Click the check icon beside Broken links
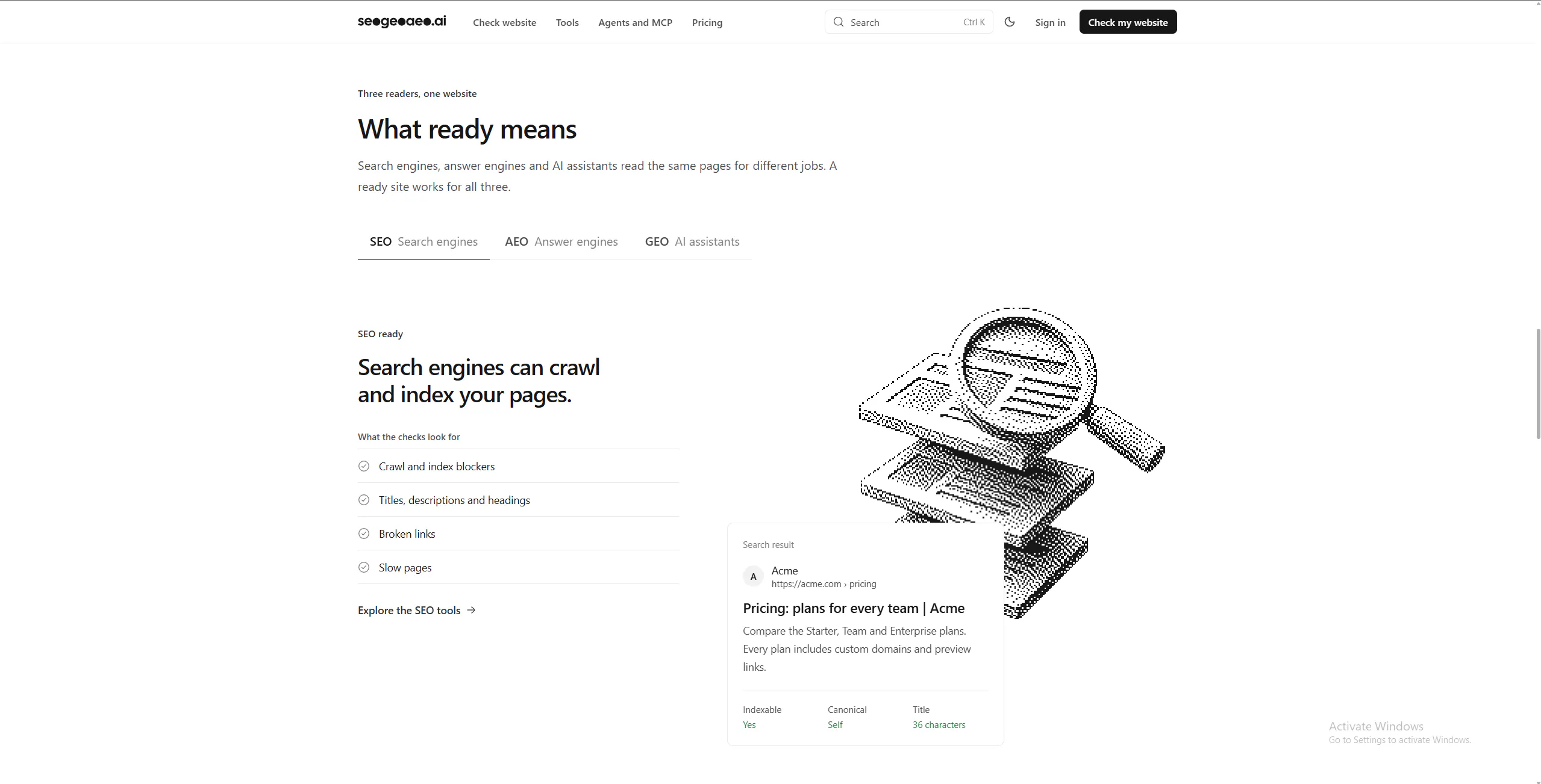Viewport: 1541px width, 784px height. pos(364,534)
